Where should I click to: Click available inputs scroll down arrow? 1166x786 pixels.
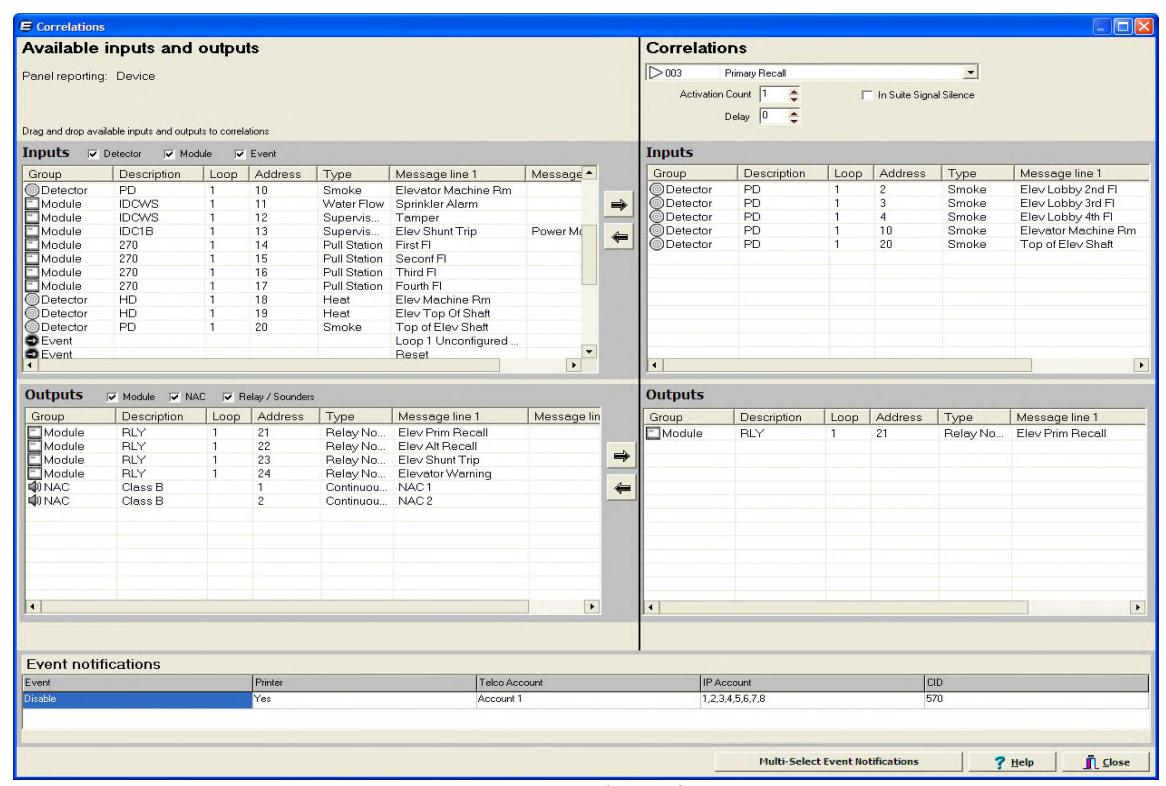click(x=589, y=352)
